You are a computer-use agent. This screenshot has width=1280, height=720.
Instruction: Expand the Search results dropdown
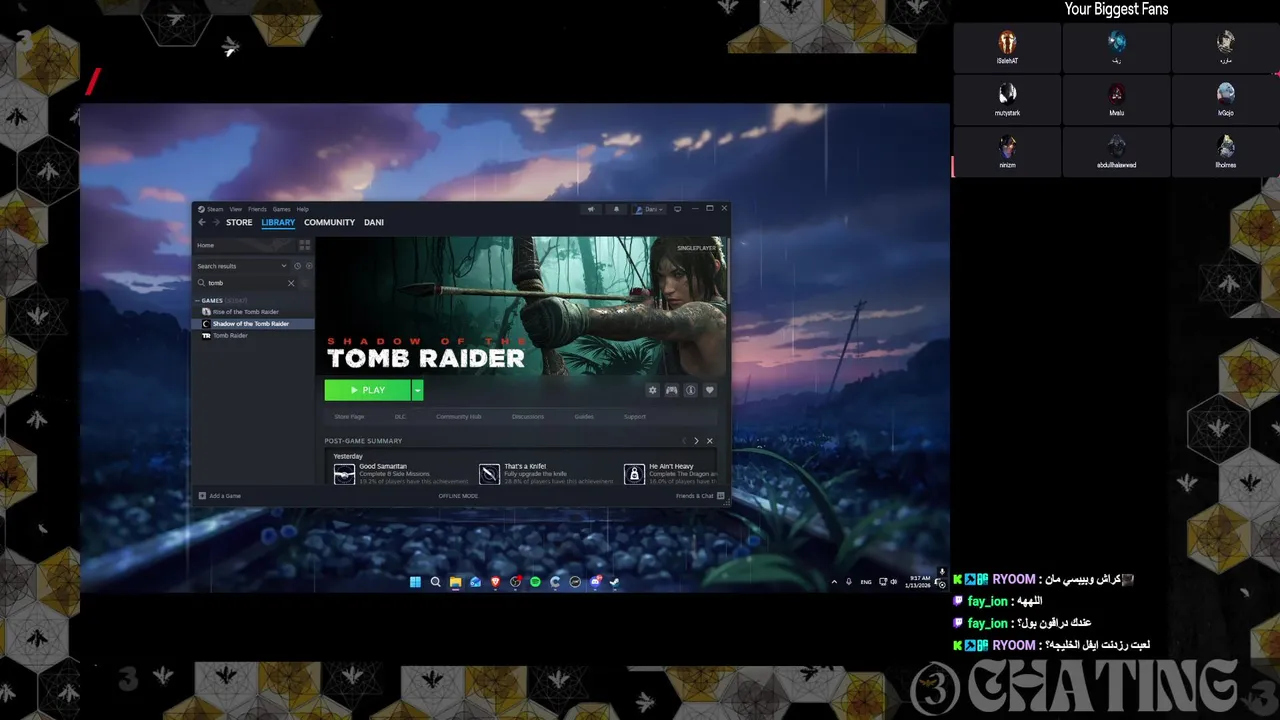[241, 266]
